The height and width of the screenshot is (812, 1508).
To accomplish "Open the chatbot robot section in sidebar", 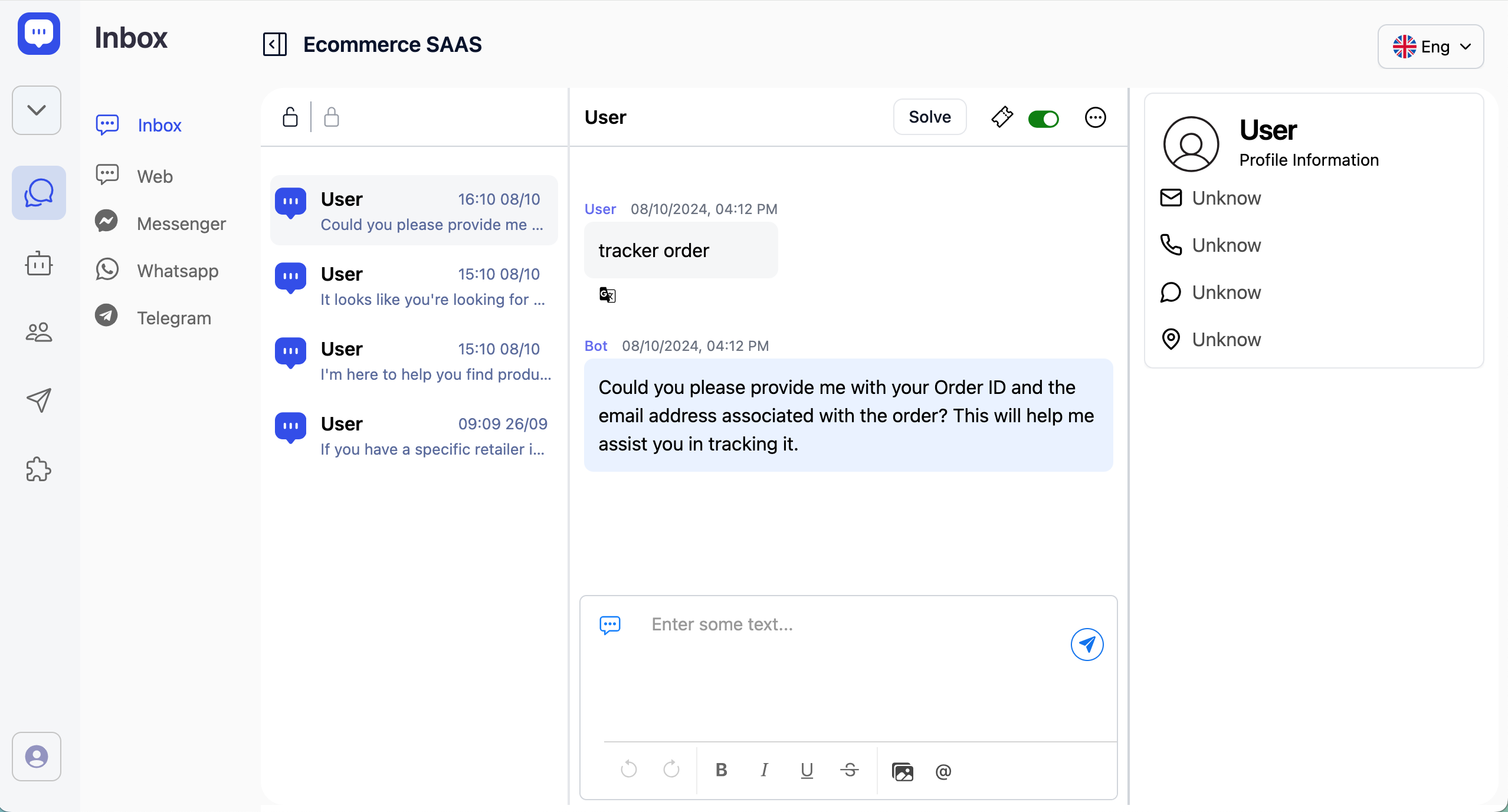I will [39, 264].
